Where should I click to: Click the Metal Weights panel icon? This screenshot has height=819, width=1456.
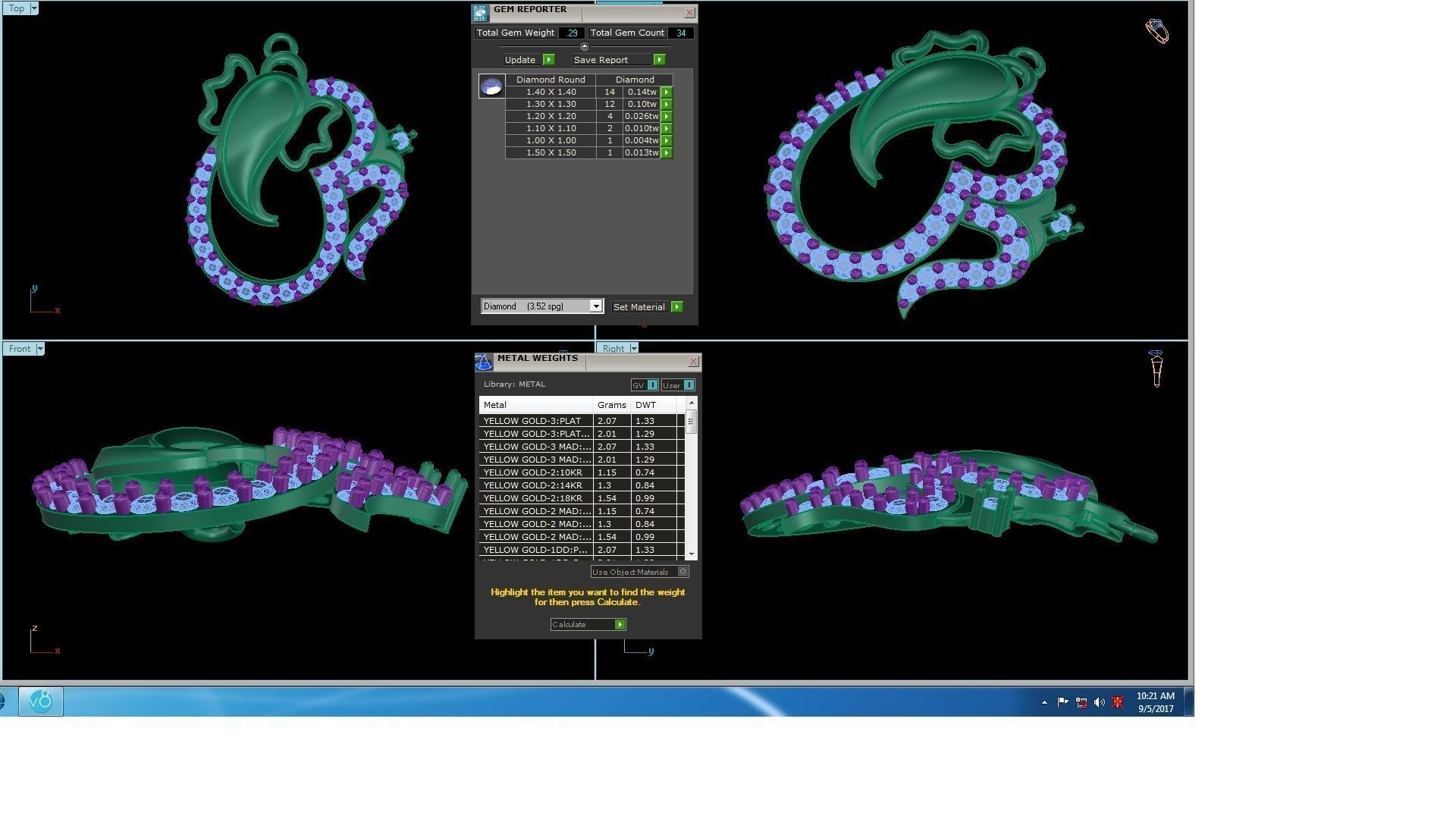(x=484, y=362)
